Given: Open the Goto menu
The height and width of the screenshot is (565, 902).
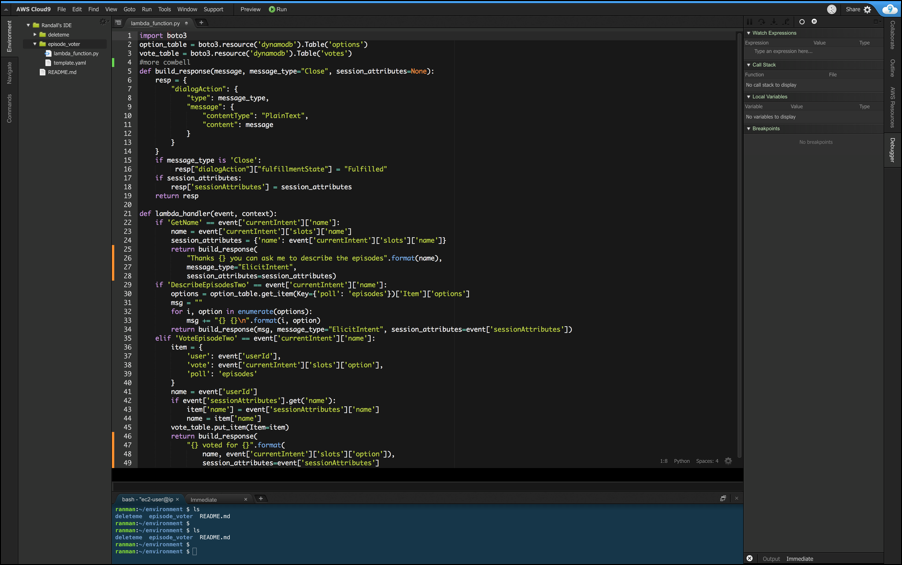Looking at the screenshot, I should click(x=129, y=9).
